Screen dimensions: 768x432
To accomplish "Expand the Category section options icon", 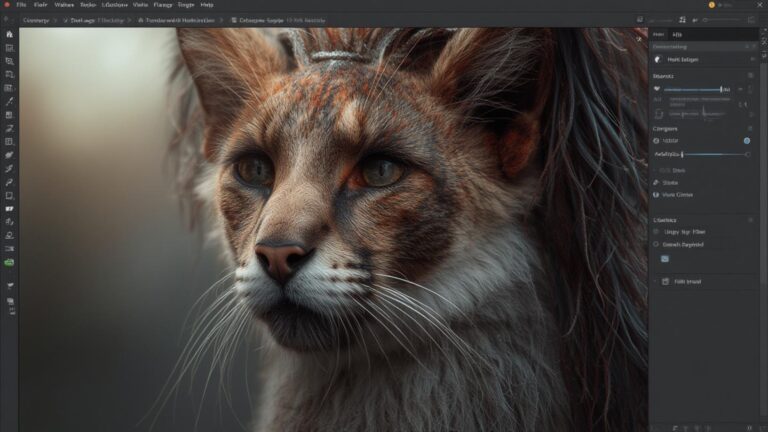I will coord(748,129).
